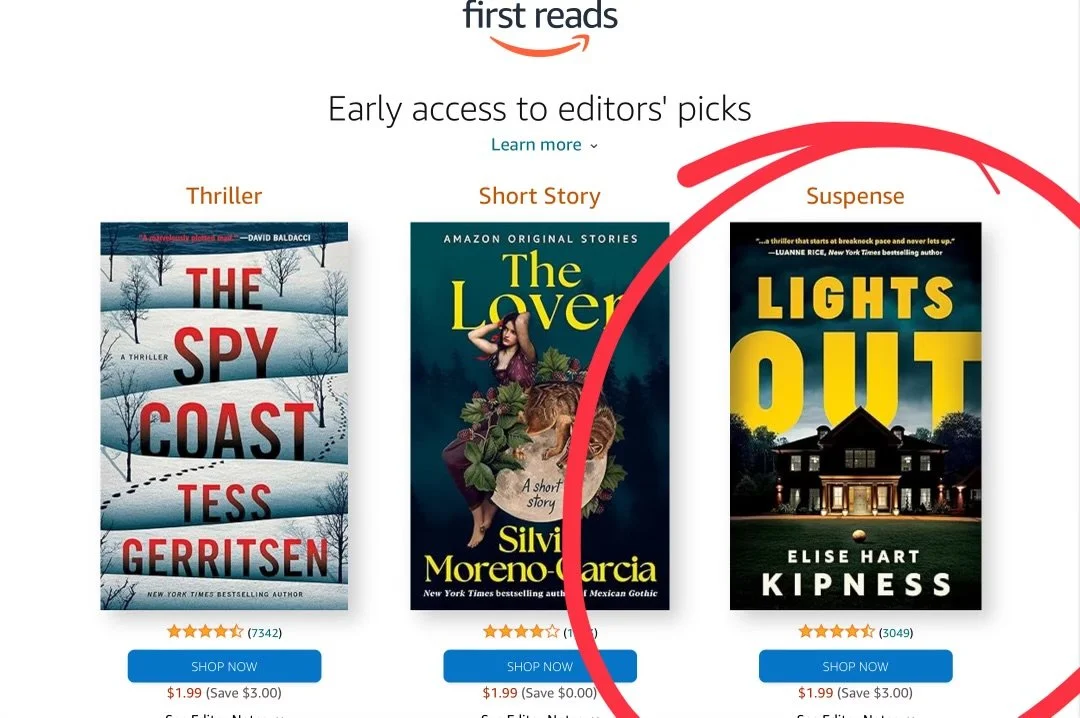Select the Short Story category heading
Viewport: 1080px width, 718px height.
pos(539,196)
